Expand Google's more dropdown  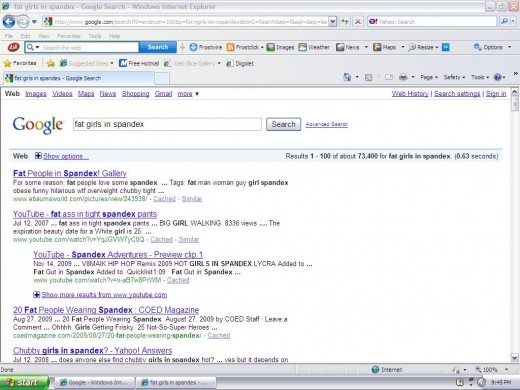(x=188, y=94)
